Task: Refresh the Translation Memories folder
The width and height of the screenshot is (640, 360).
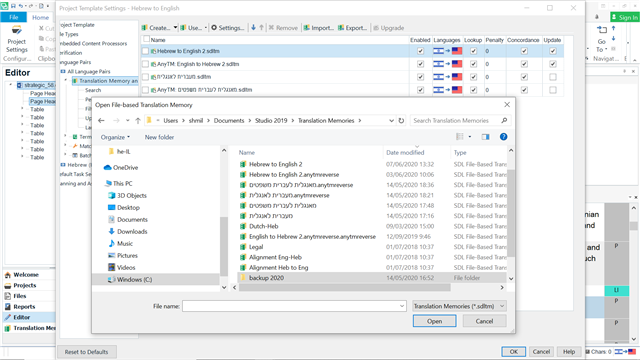Action: point(401,120)
